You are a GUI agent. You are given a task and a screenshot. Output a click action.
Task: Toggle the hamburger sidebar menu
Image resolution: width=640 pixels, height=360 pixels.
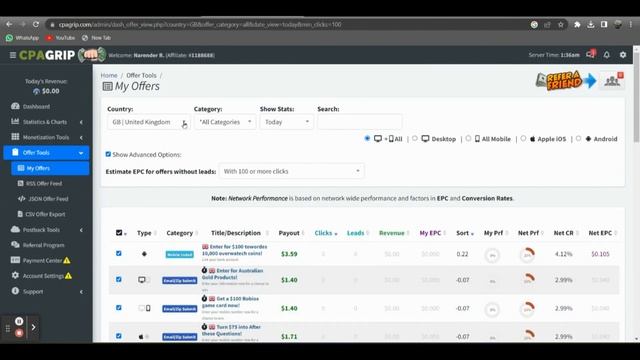tap(13, 55)
